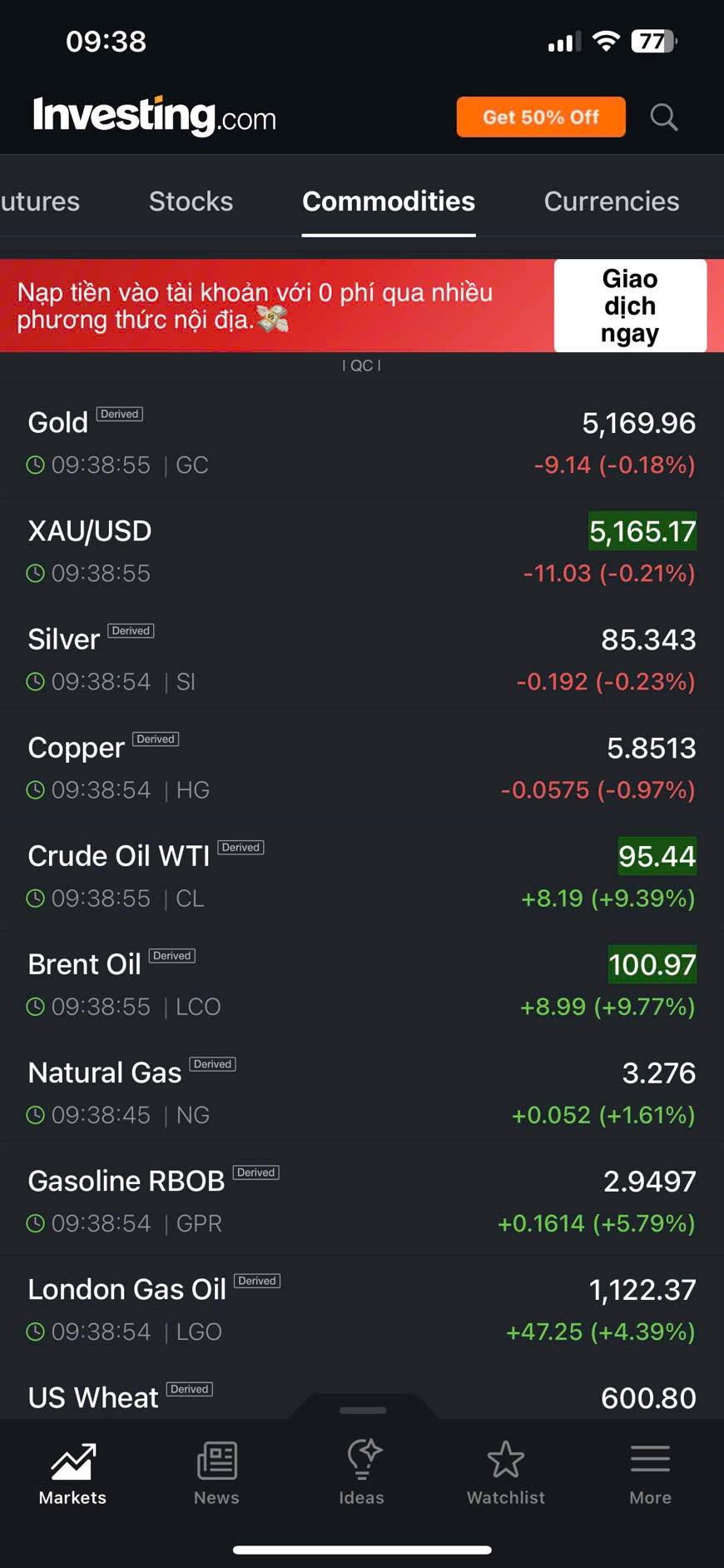724x1568 pixels.
Task: Open the News newspaper icon
Action: [x=216, y=1461]
